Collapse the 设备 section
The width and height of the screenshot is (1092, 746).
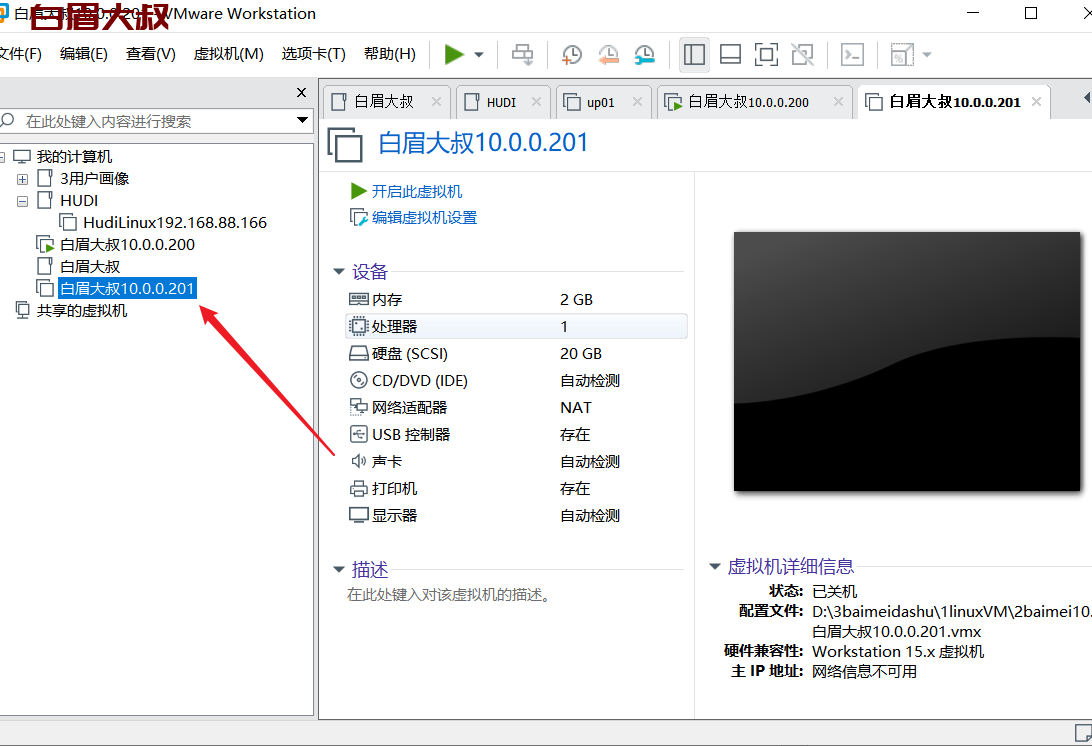pos(339,271)
